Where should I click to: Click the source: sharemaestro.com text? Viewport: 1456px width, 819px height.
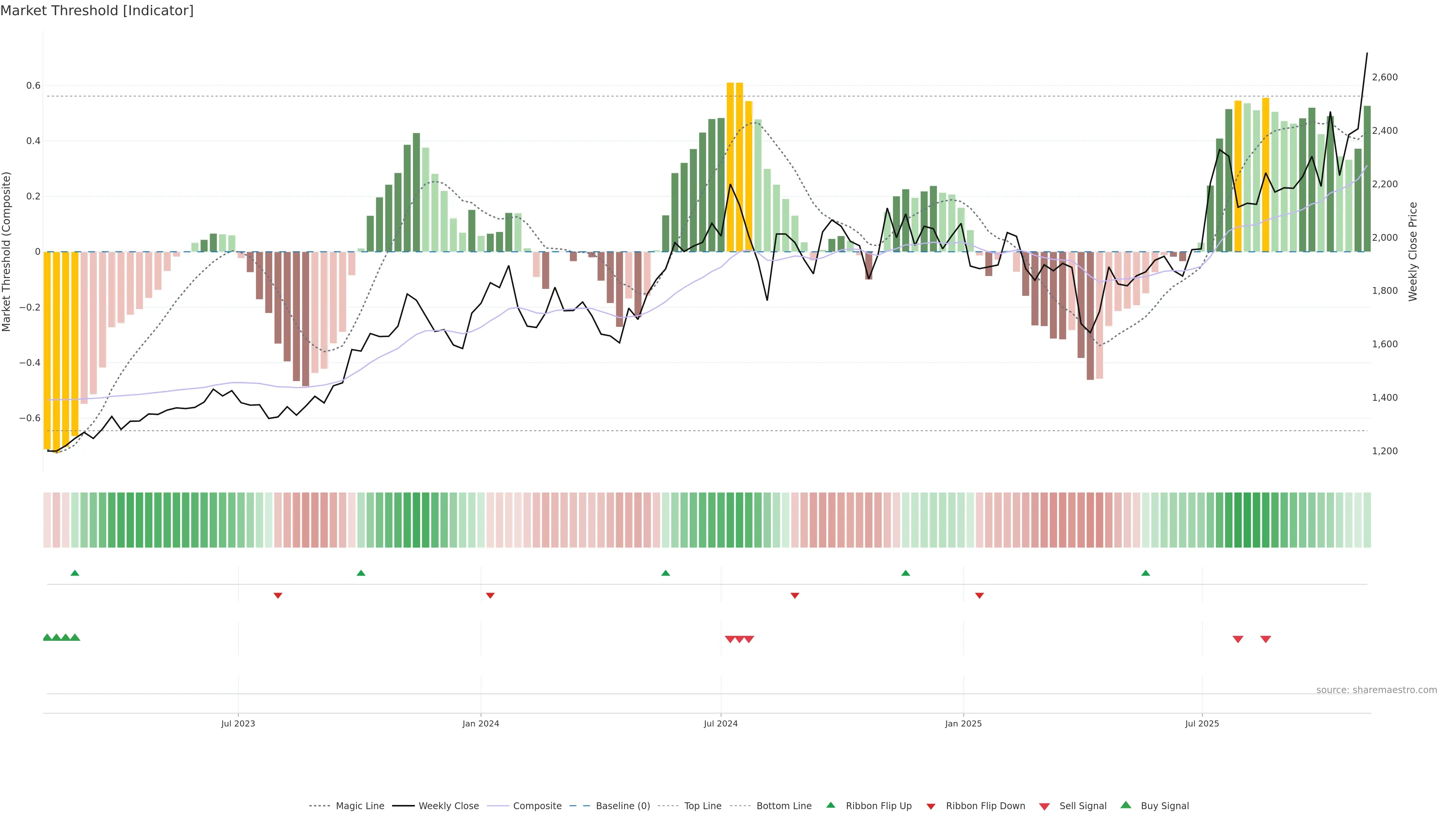[x=1376, y=690]
